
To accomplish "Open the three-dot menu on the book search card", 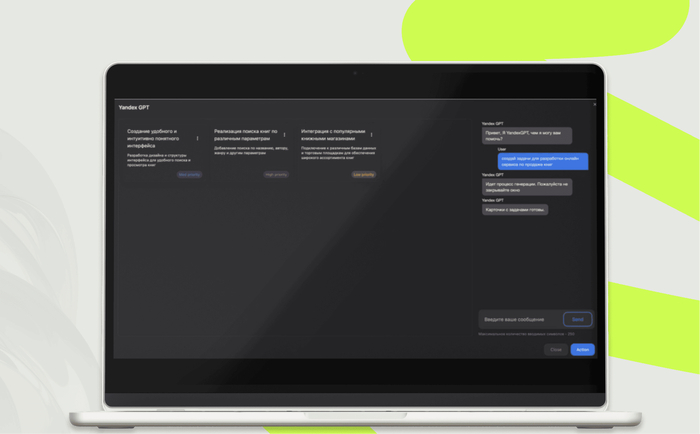I will pos(285,134).
